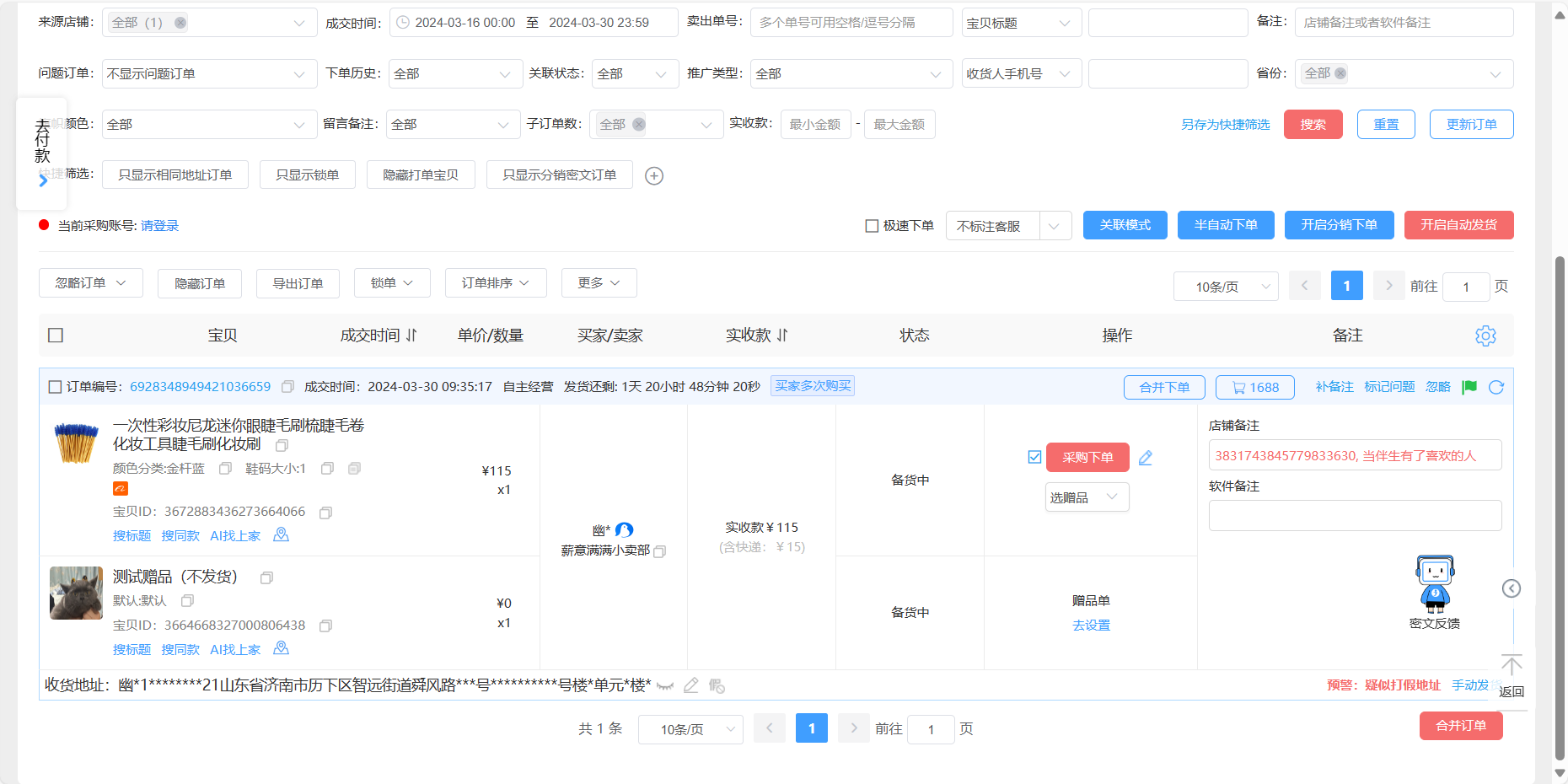Click 更新订单 button
This screenshot has height=784, width=1568.
(1472, 125)
